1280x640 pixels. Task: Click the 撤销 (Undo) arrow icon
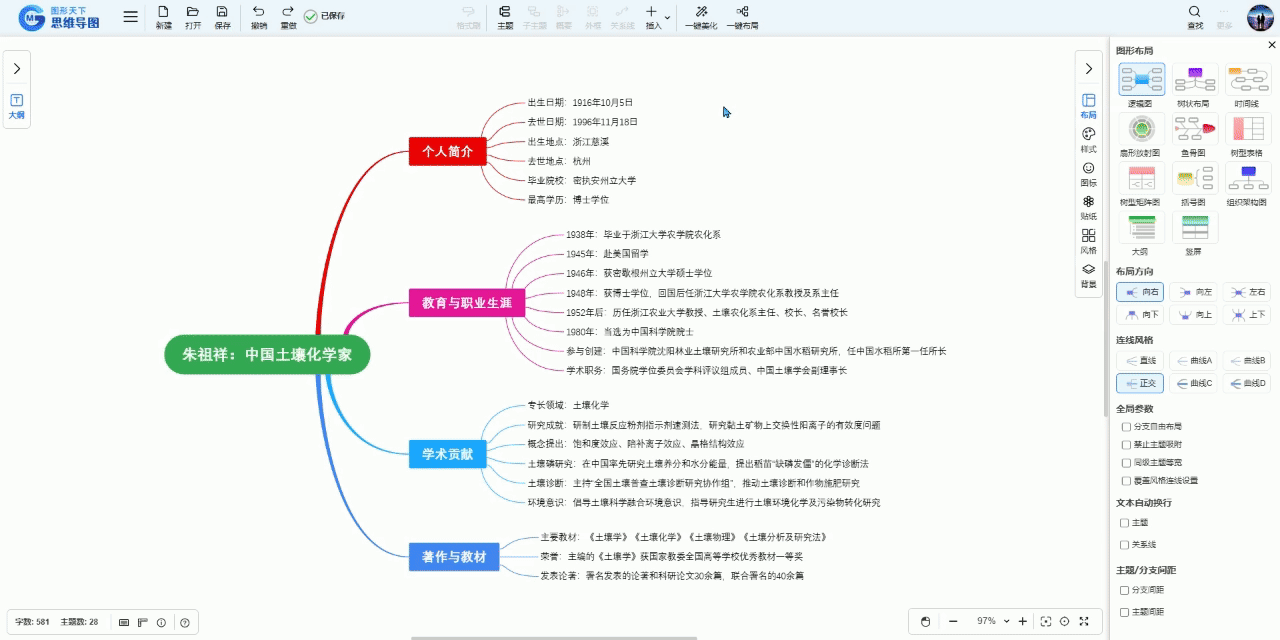click(259, 12)
